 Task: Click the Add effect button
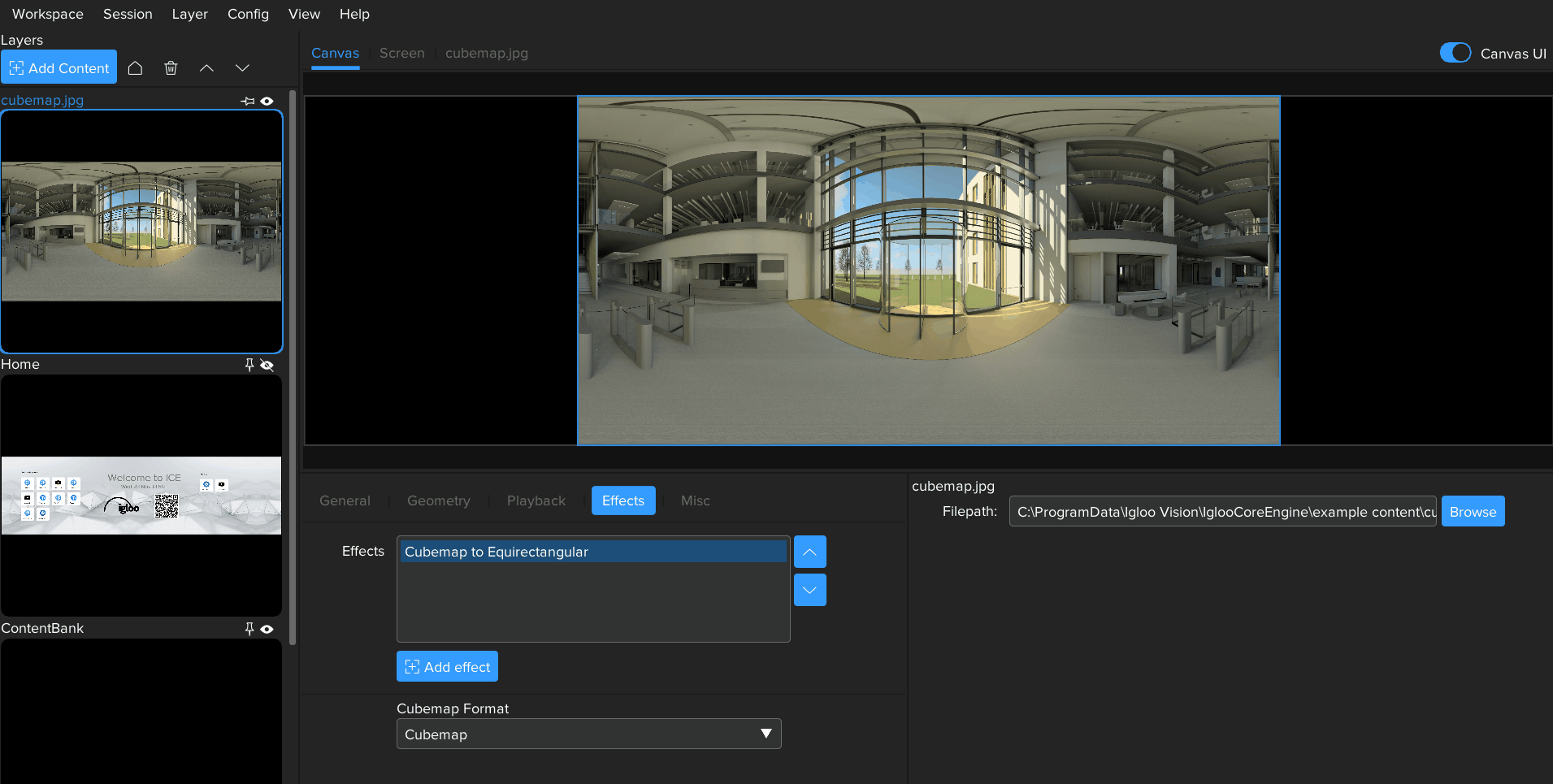click(447, 667)
